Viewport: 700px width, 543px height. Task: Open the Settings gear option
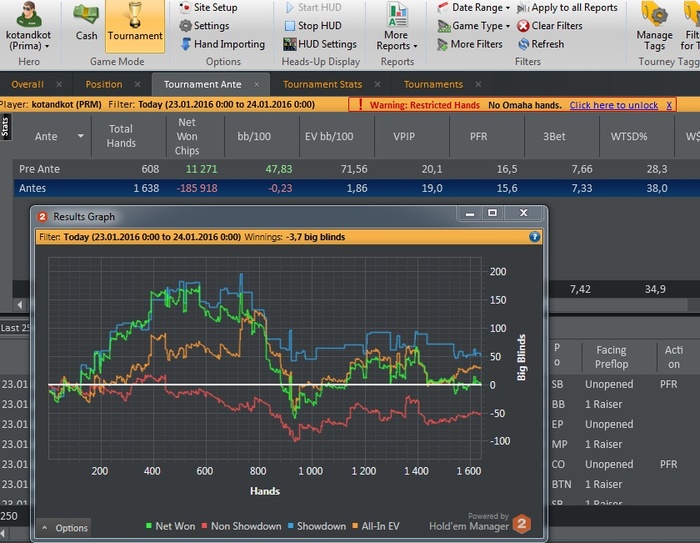pyautogui.click(x=204, y=26)
